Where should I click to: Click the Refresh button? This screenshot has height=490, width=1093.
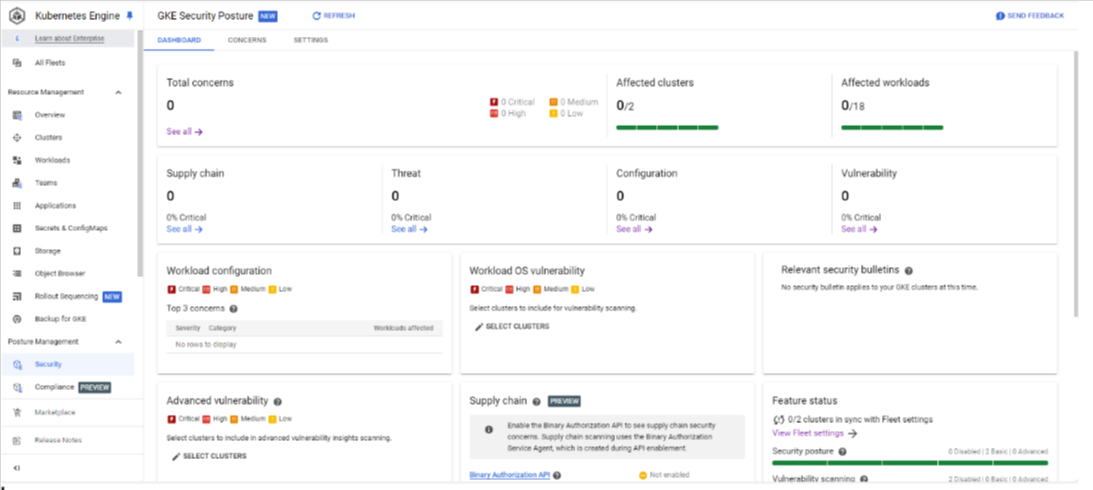(x=333, y=16)
